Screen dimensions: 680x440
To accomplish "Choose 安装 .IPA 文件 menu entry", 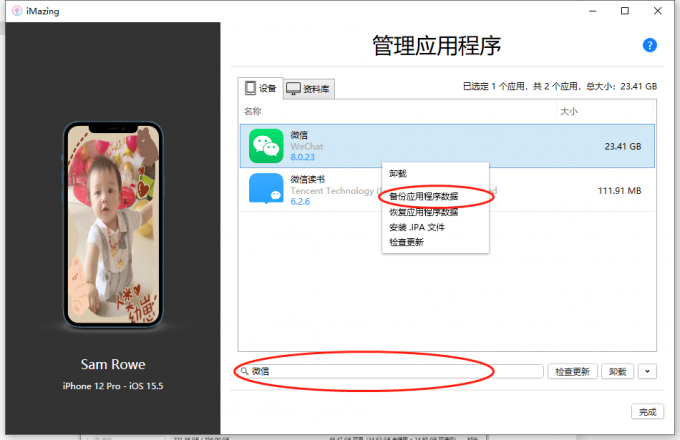I will [x=417, y=227].
